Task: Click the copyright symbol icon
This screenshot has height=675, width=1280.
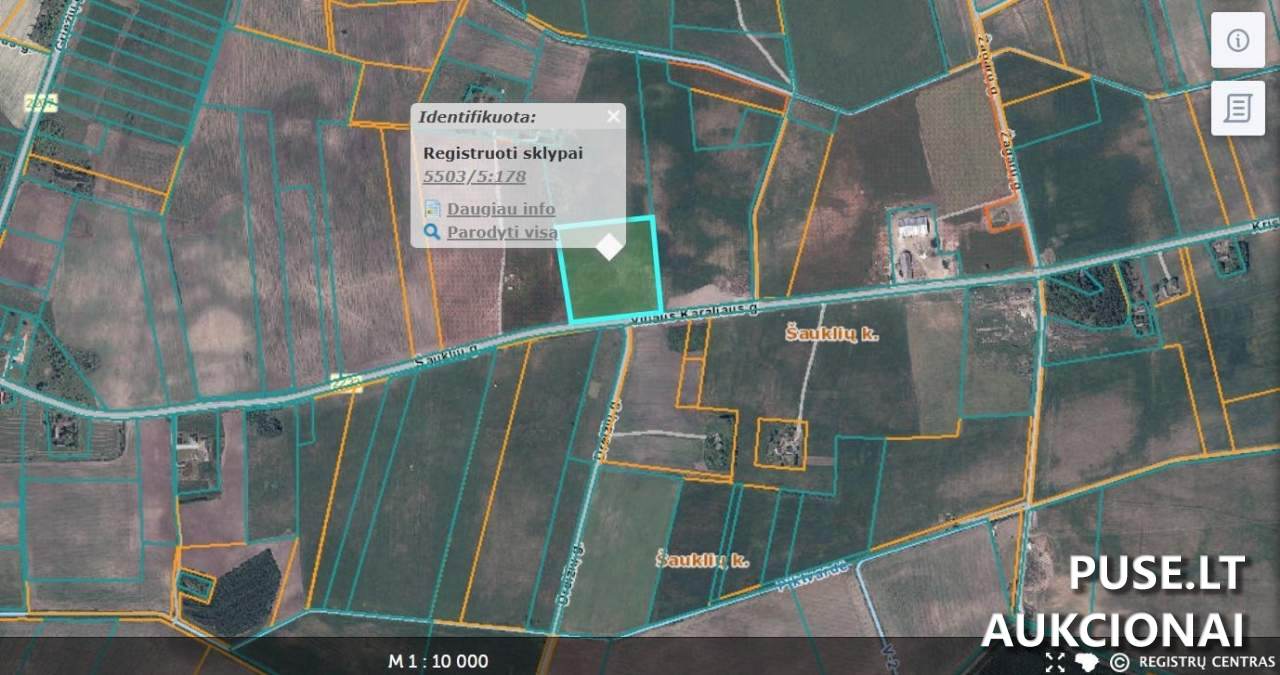Action: [x=1119, y=661]
